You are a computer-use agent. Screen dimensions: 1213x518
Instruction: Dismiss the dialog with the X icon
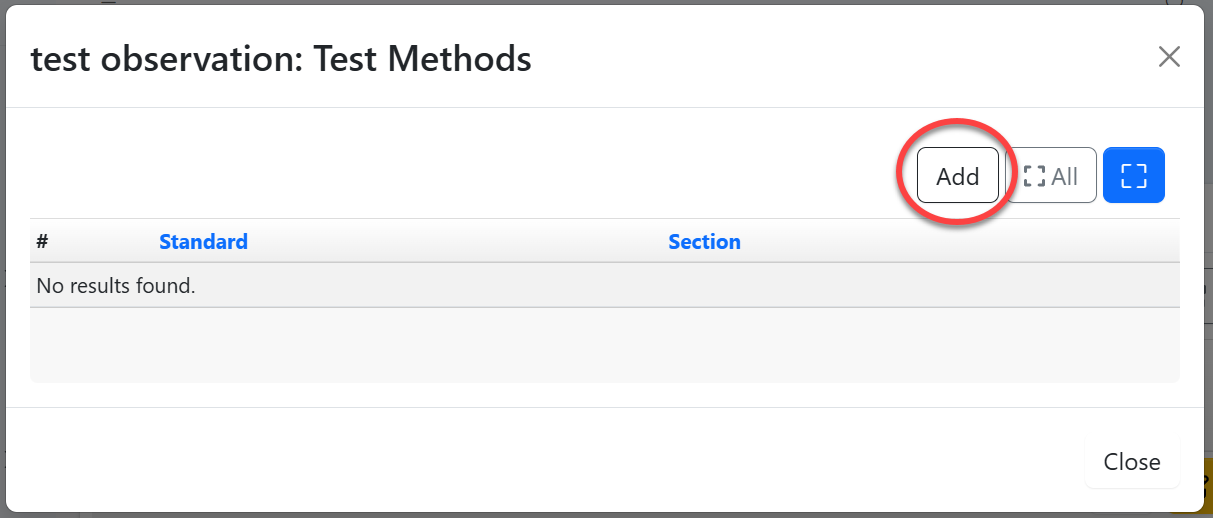pos(1168,57)
